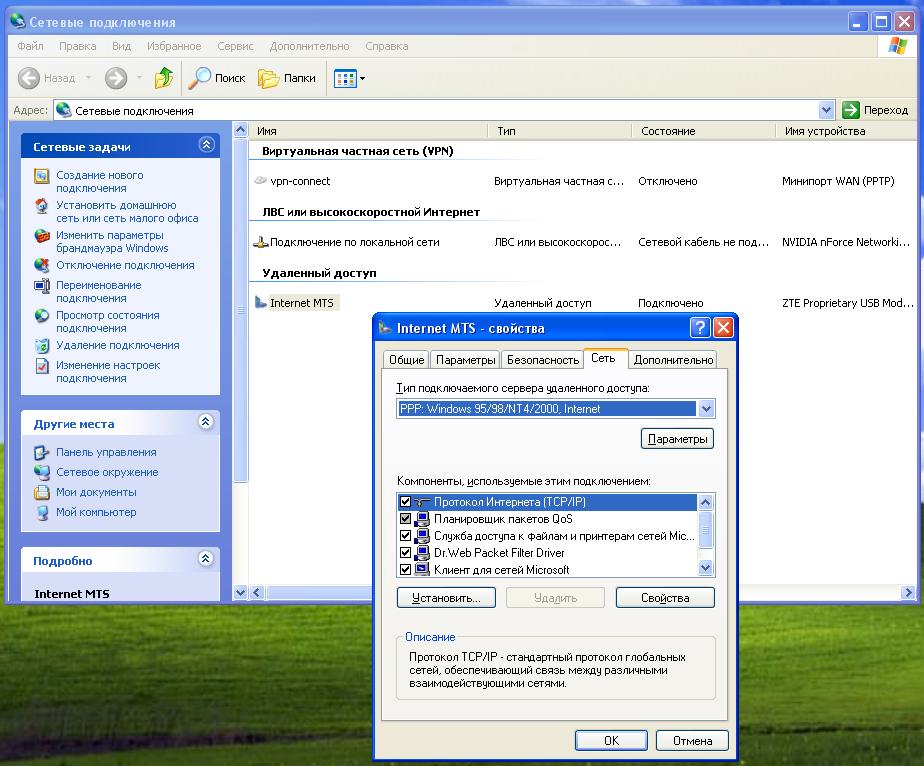Select the vpn-connect connection icon

(260, 180)
